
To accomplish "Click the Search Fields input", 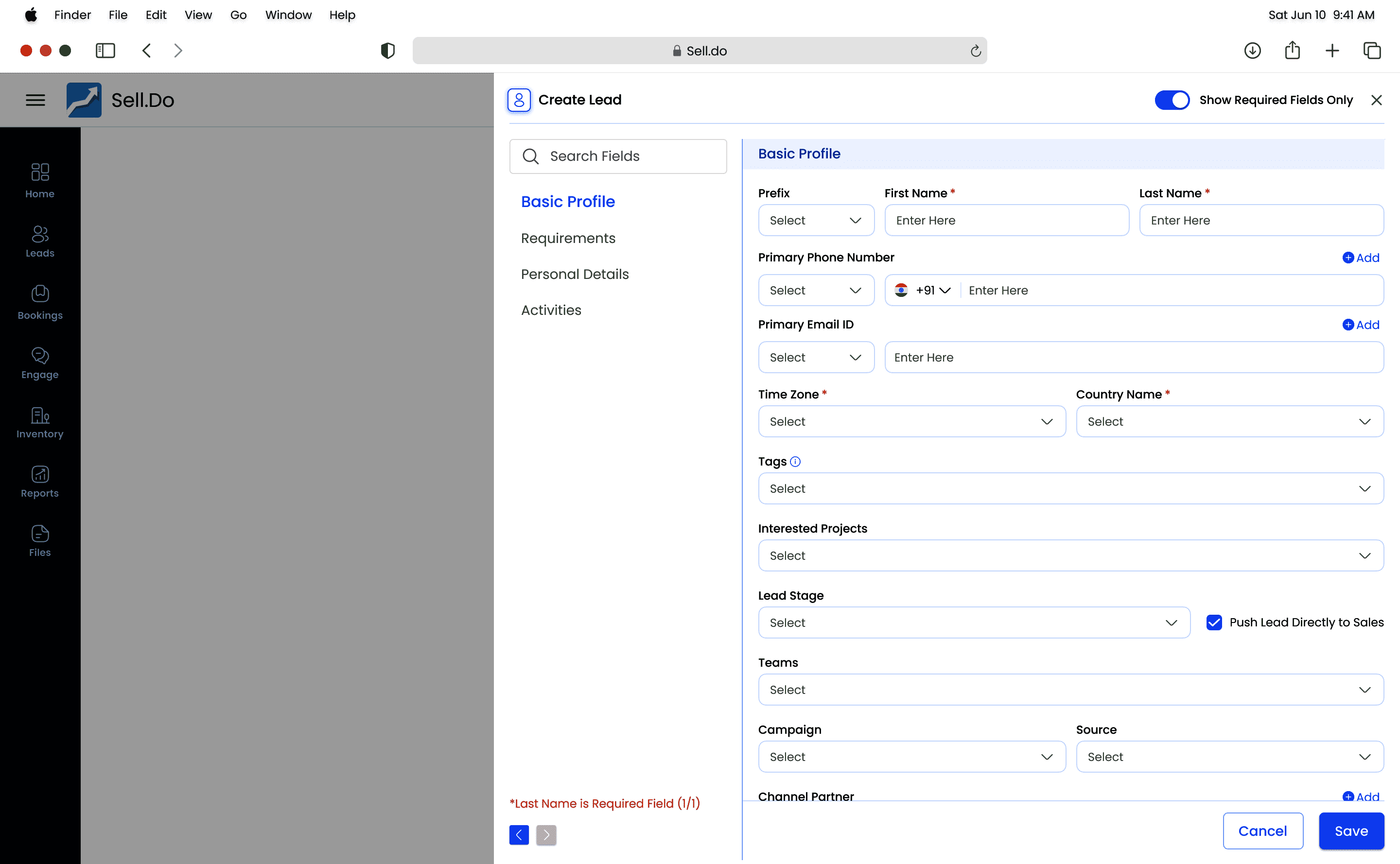I will pyautogui.click(x=617, y=156).
